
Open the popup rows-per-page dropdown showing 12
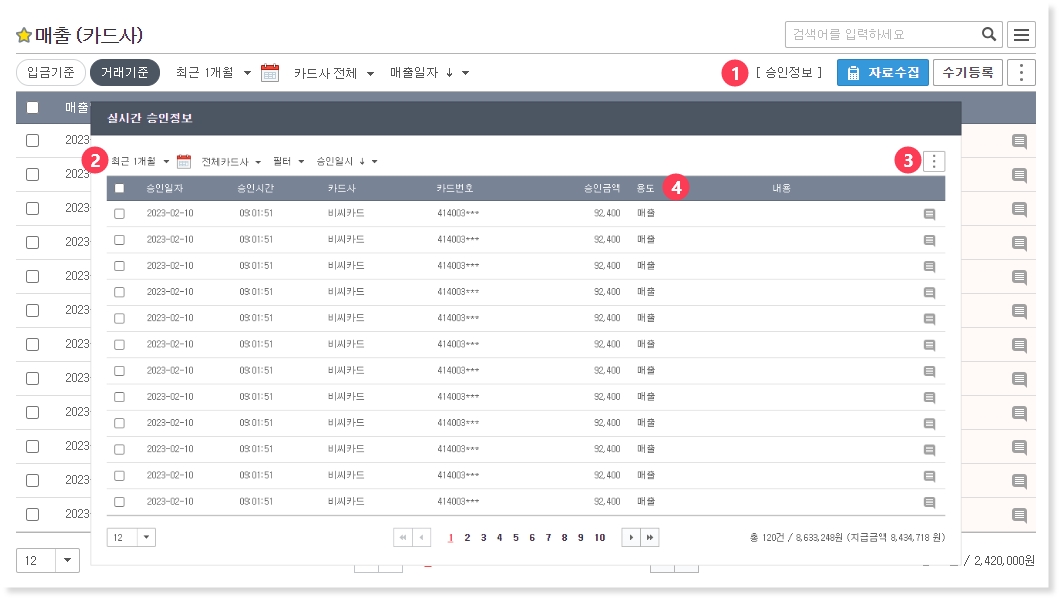(x=131, y=537)
